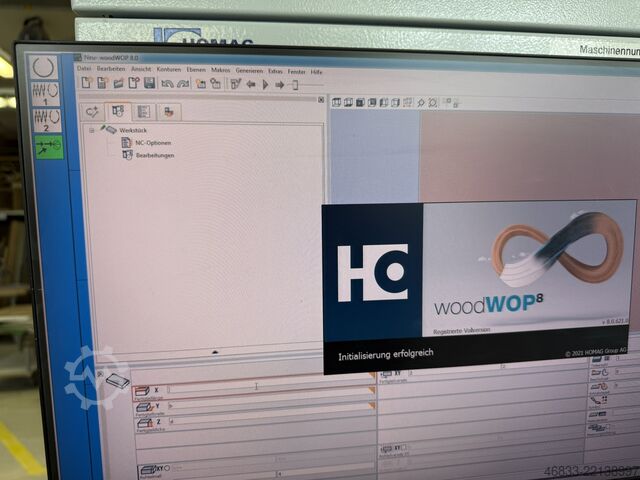Create a new blank program via first toolbar icon
This screenshot has height=480, width=640.
click(86, 83)
